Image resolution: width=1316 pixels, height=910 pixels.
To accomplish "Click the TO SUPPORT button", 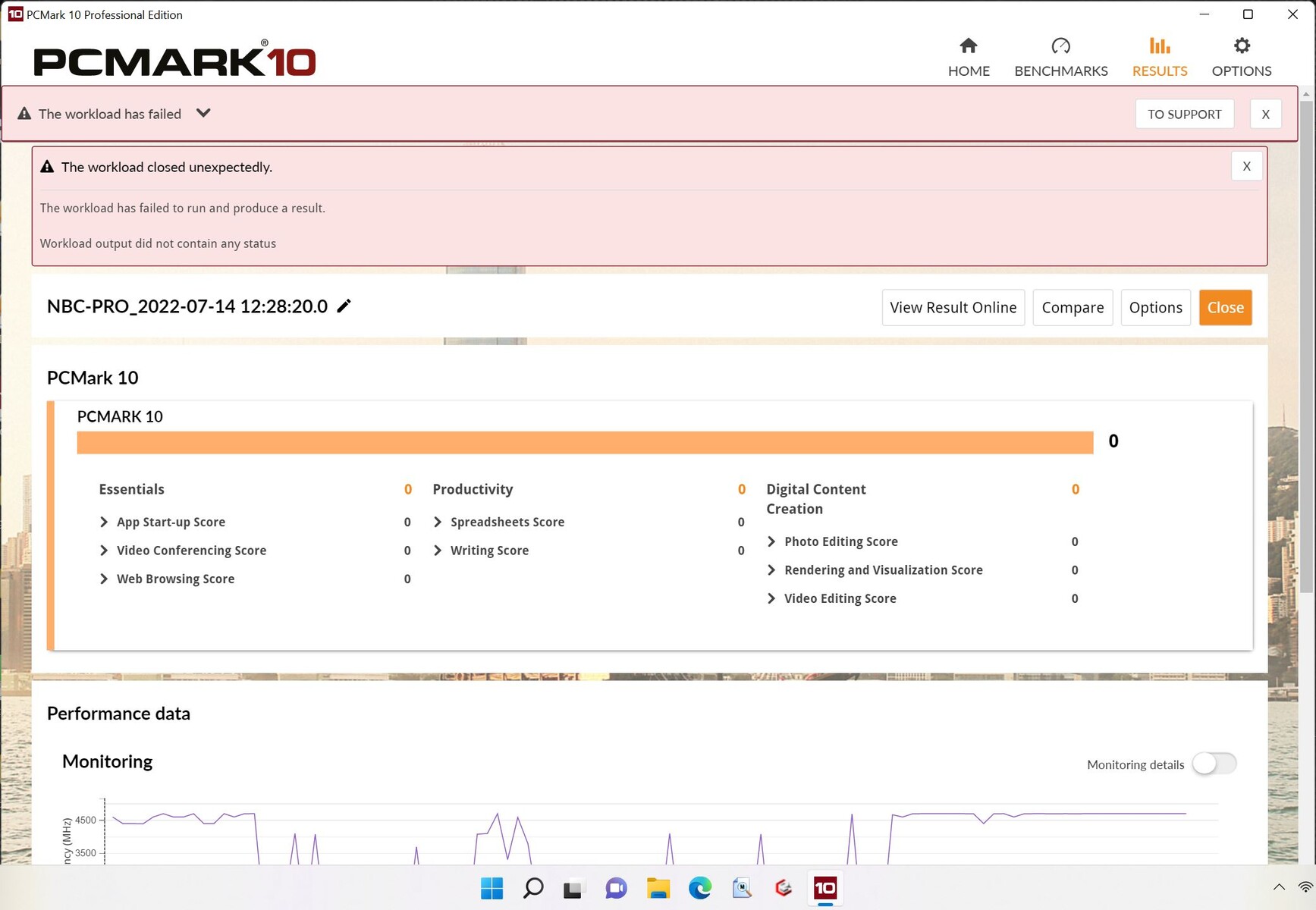I will [1184, 114].
